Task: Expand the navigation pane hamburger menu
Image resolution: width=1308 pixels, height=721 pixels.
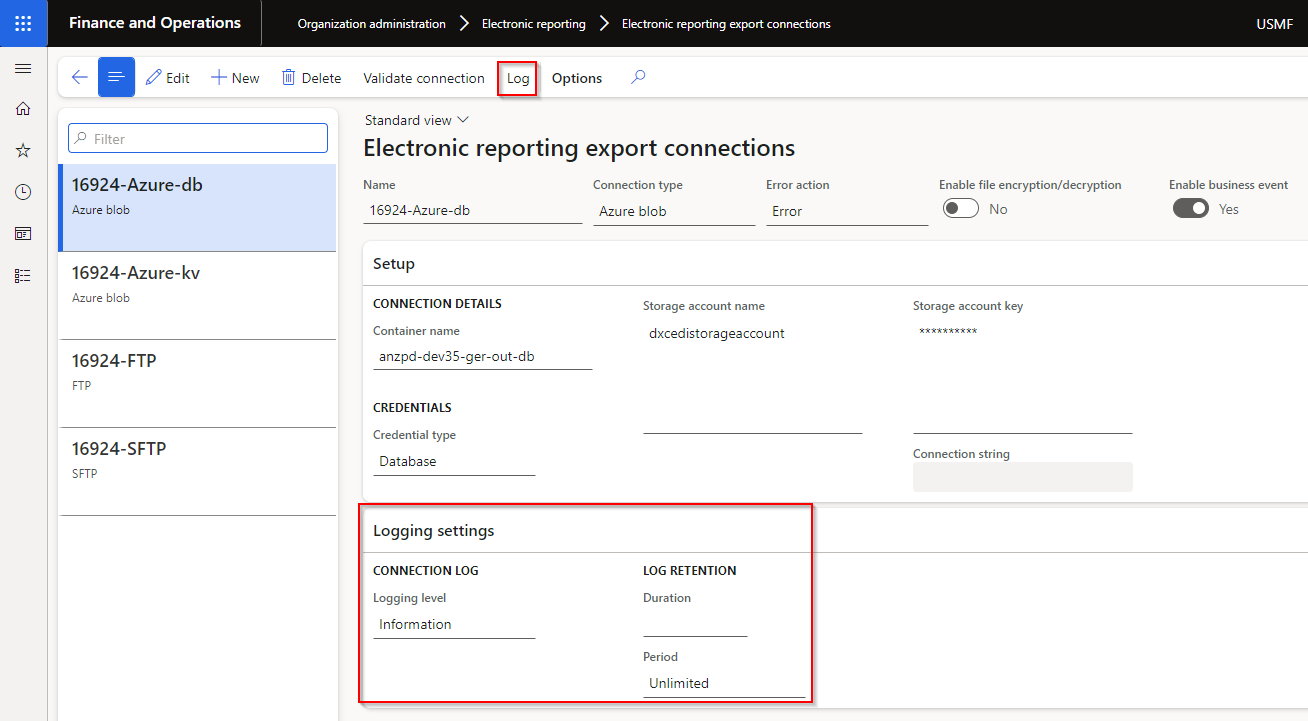Action: [x=23, y=68]
